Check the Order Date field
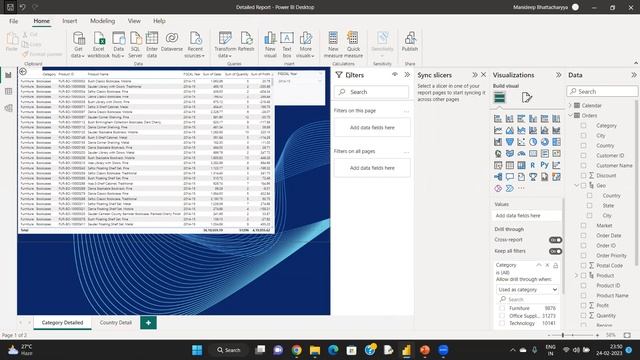640x360 pixels. point(583,236)
